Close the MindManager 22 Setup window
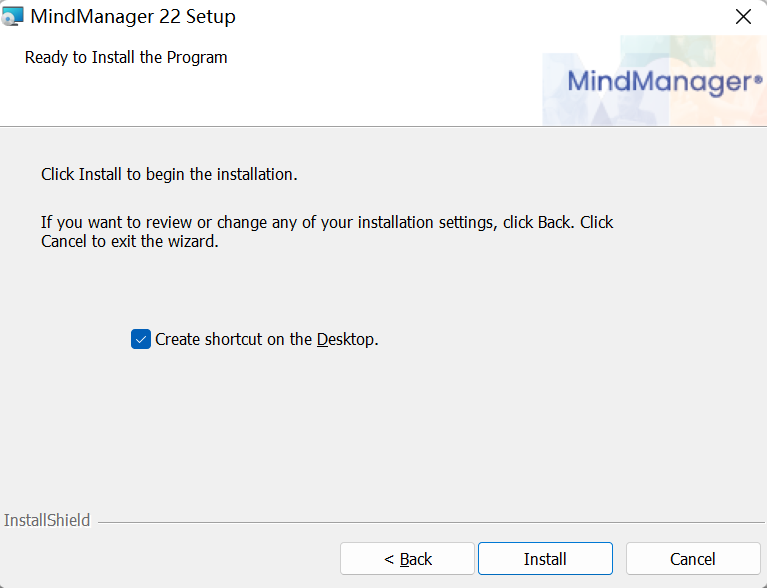Image resolution: width=767 pixels, height=588 pixels. pyautogui.click(x=743, y=17)
